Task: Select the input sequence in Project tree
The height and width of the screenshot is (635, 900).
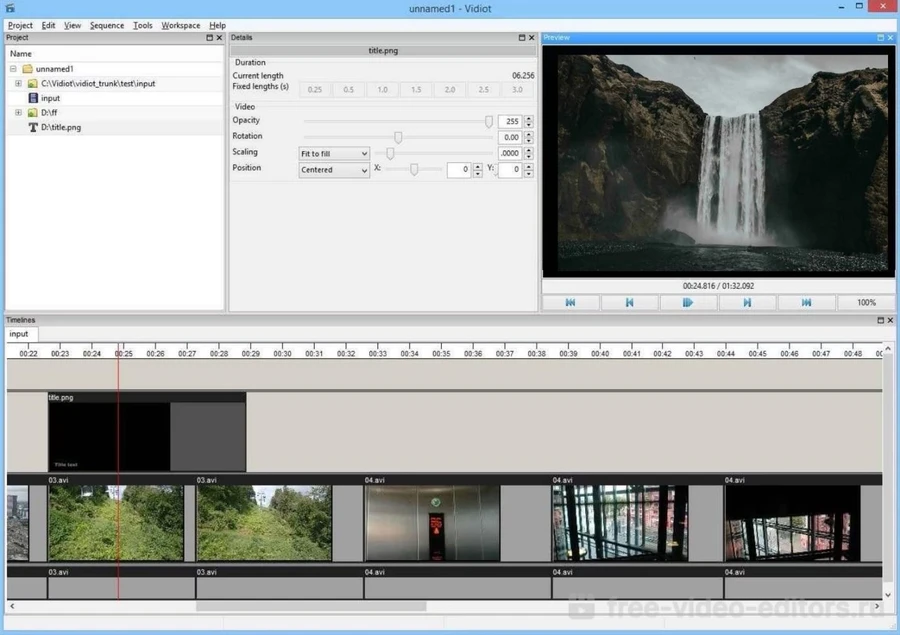Action: [x=50, y=98]
